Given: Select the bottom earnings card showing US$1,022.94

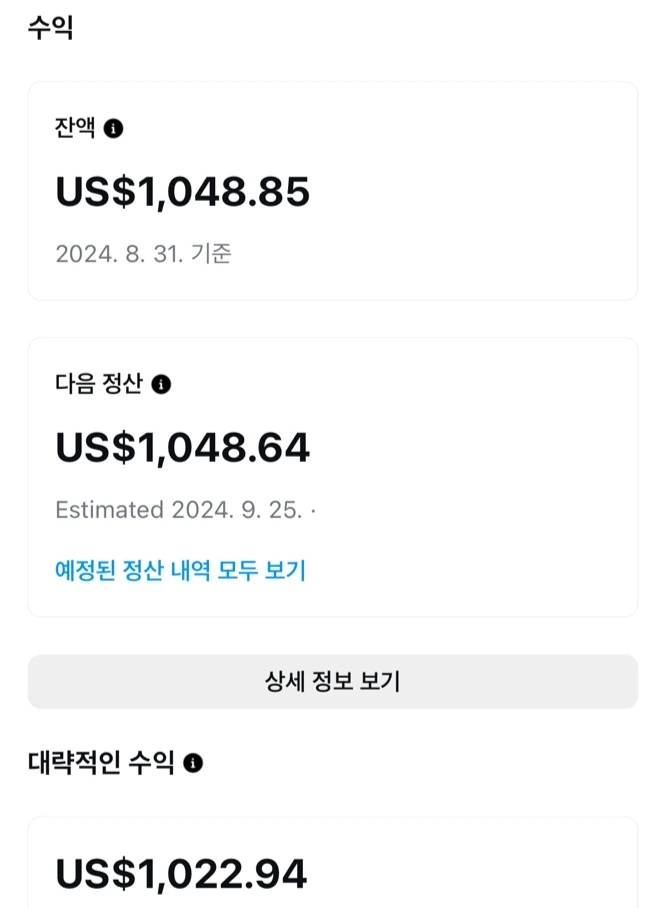Looking at the screenshot, I should pos(333,866).
